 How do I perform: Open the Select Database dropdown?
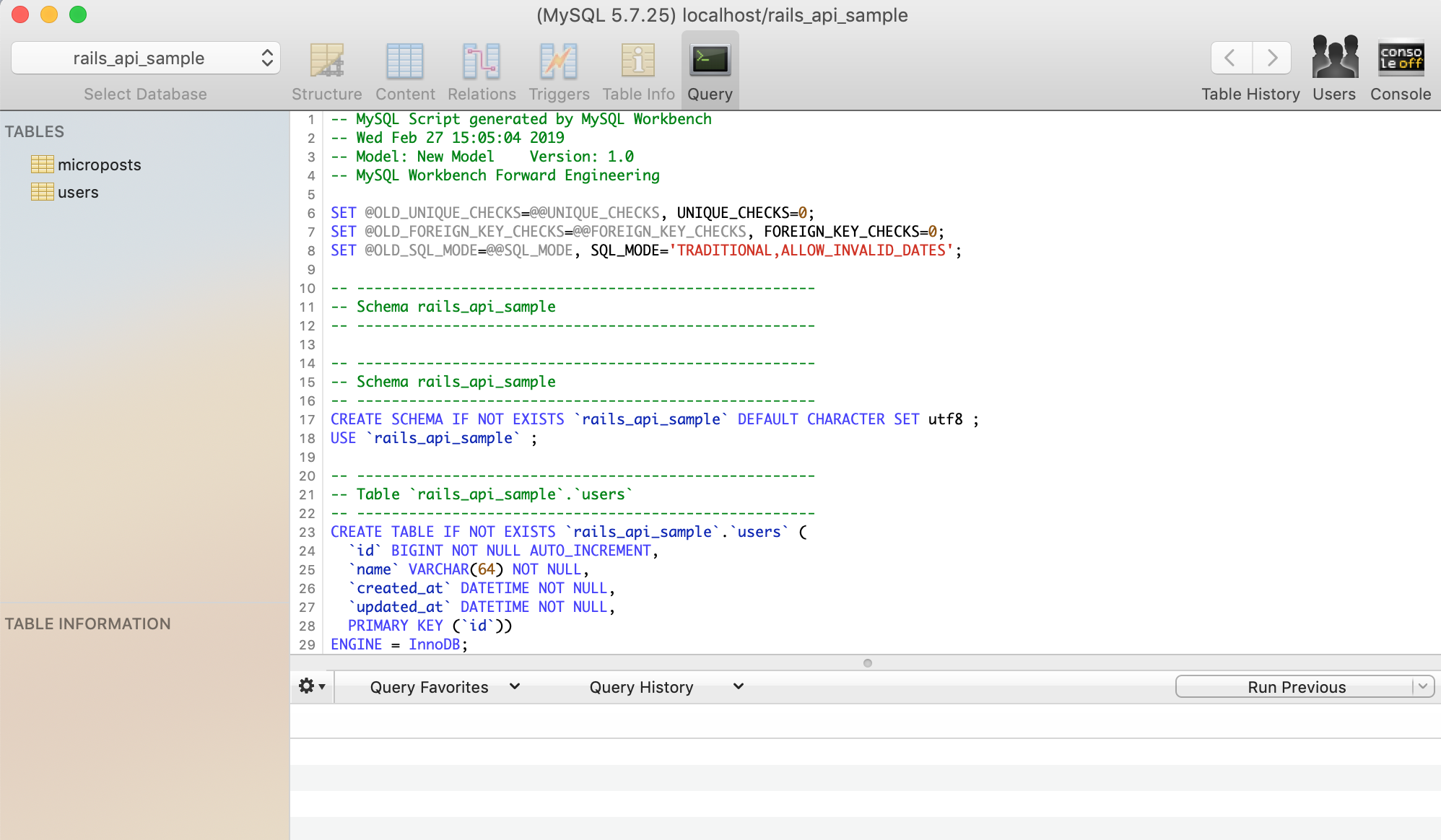(145, 58)
